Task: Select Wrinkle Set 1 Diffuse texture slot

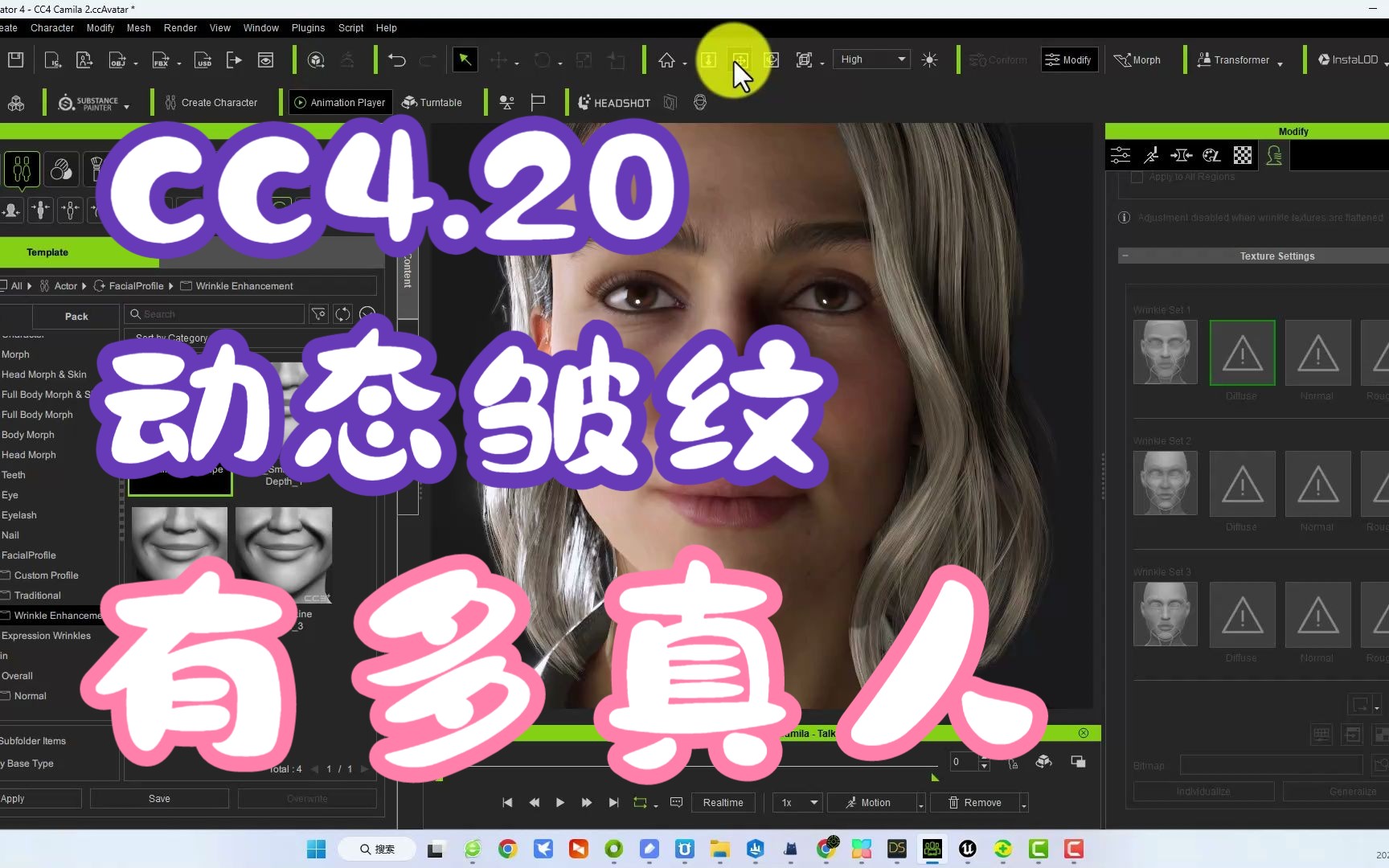Action: click(1242, 353)
